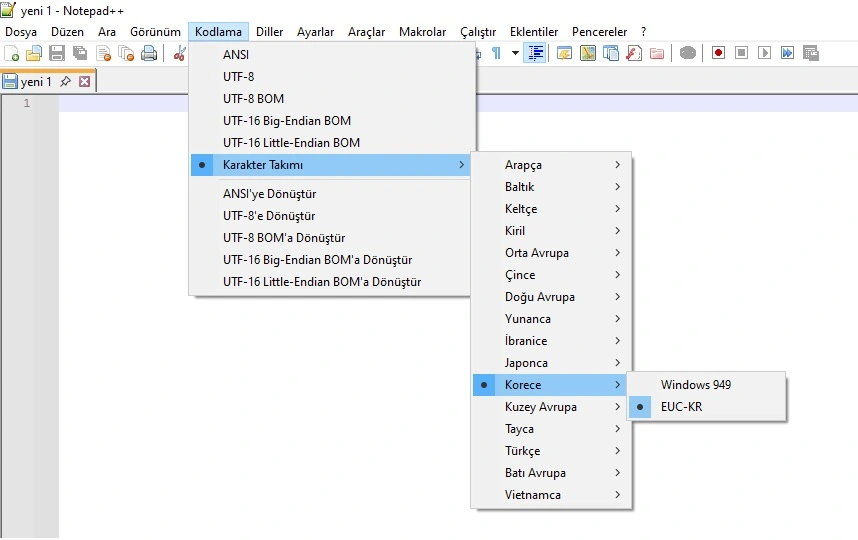Open the Function List icon
This screenshot has height=540, width=858.
(x=634, y=53)
